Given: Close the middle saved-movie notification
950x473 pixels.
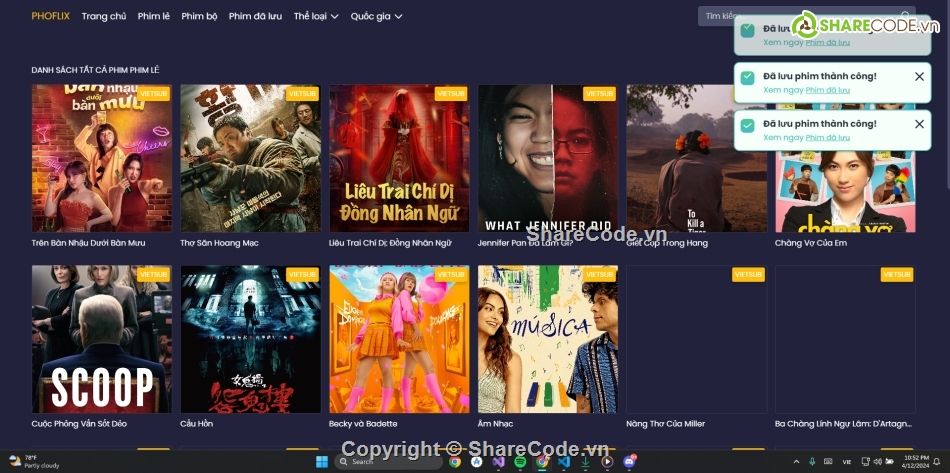Looking at the screenshot, I should (919, 76).
